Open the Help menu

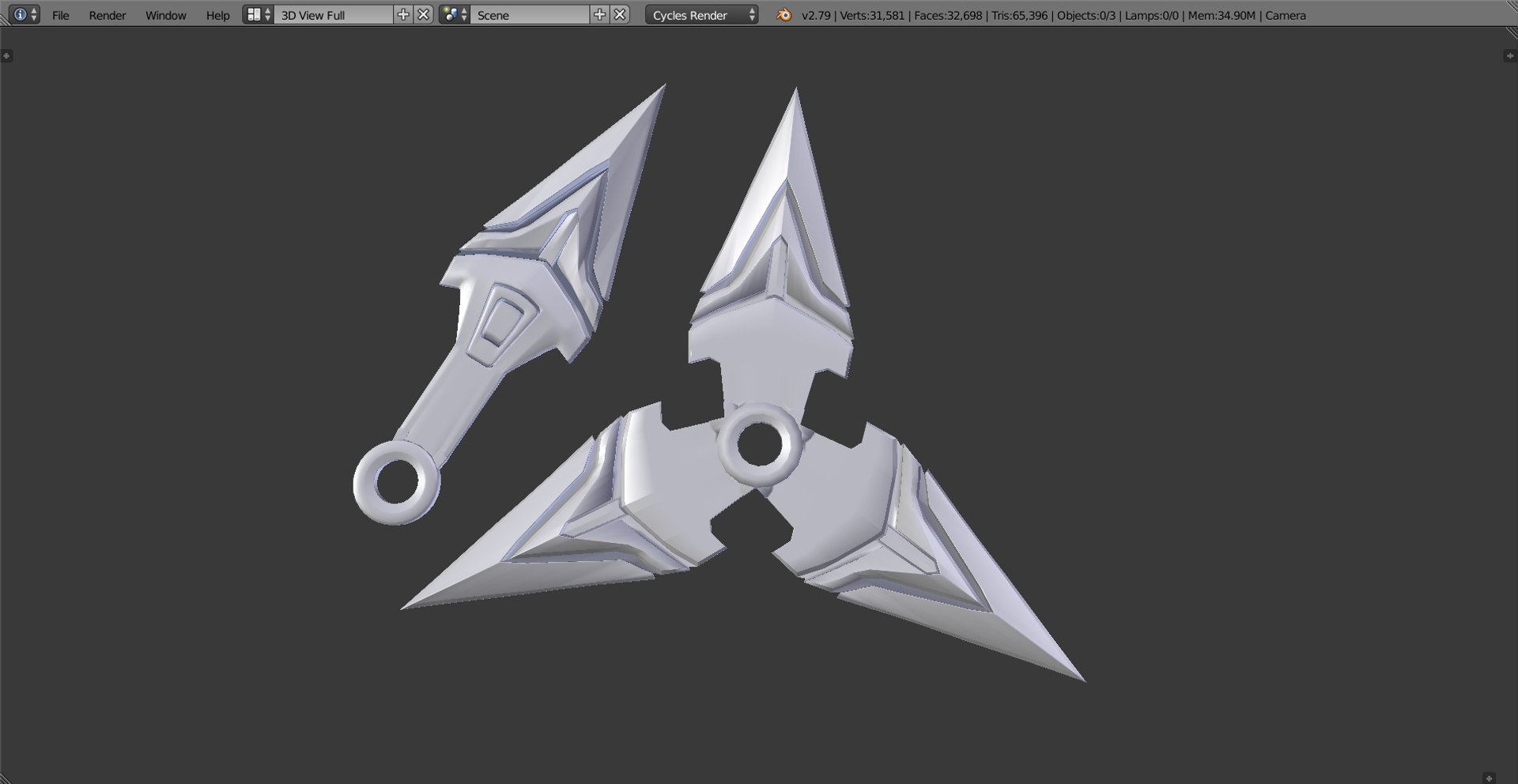(217, 15)
